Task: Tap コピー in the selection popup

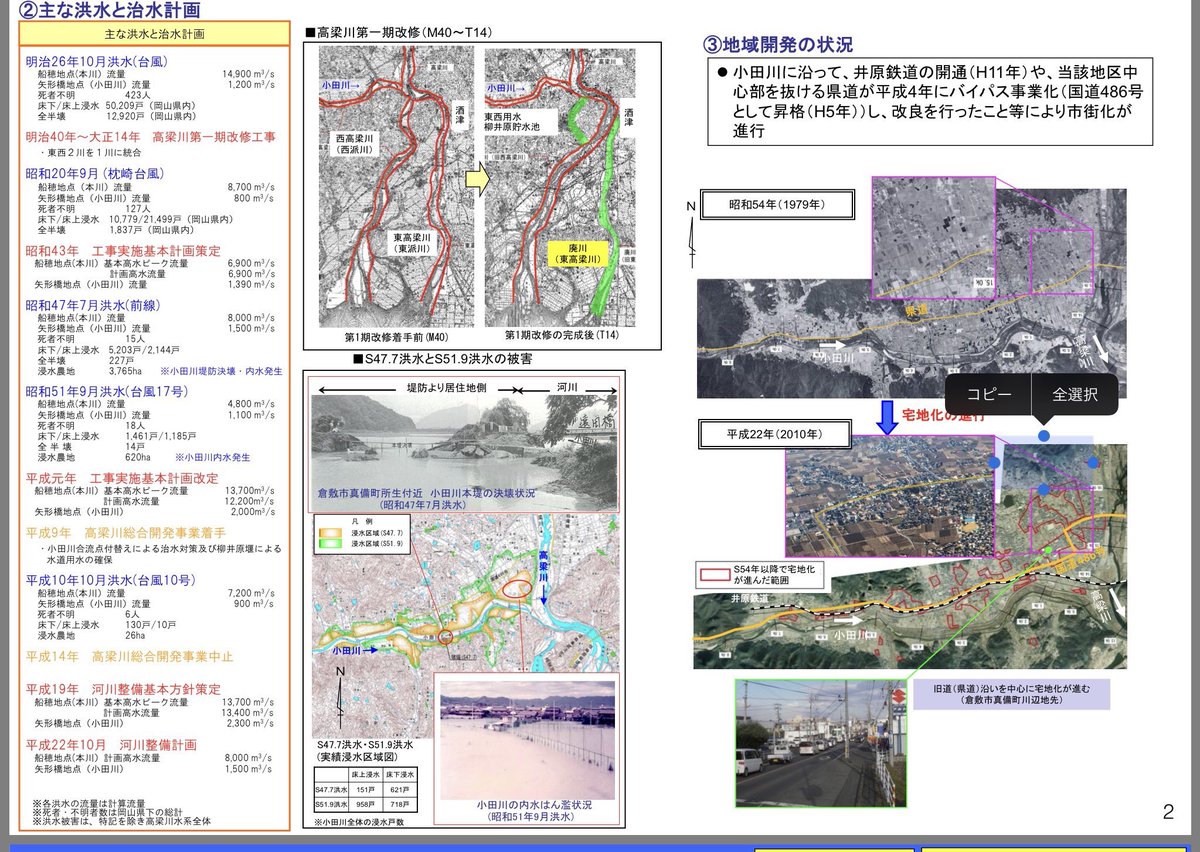Action: (988, 394)
